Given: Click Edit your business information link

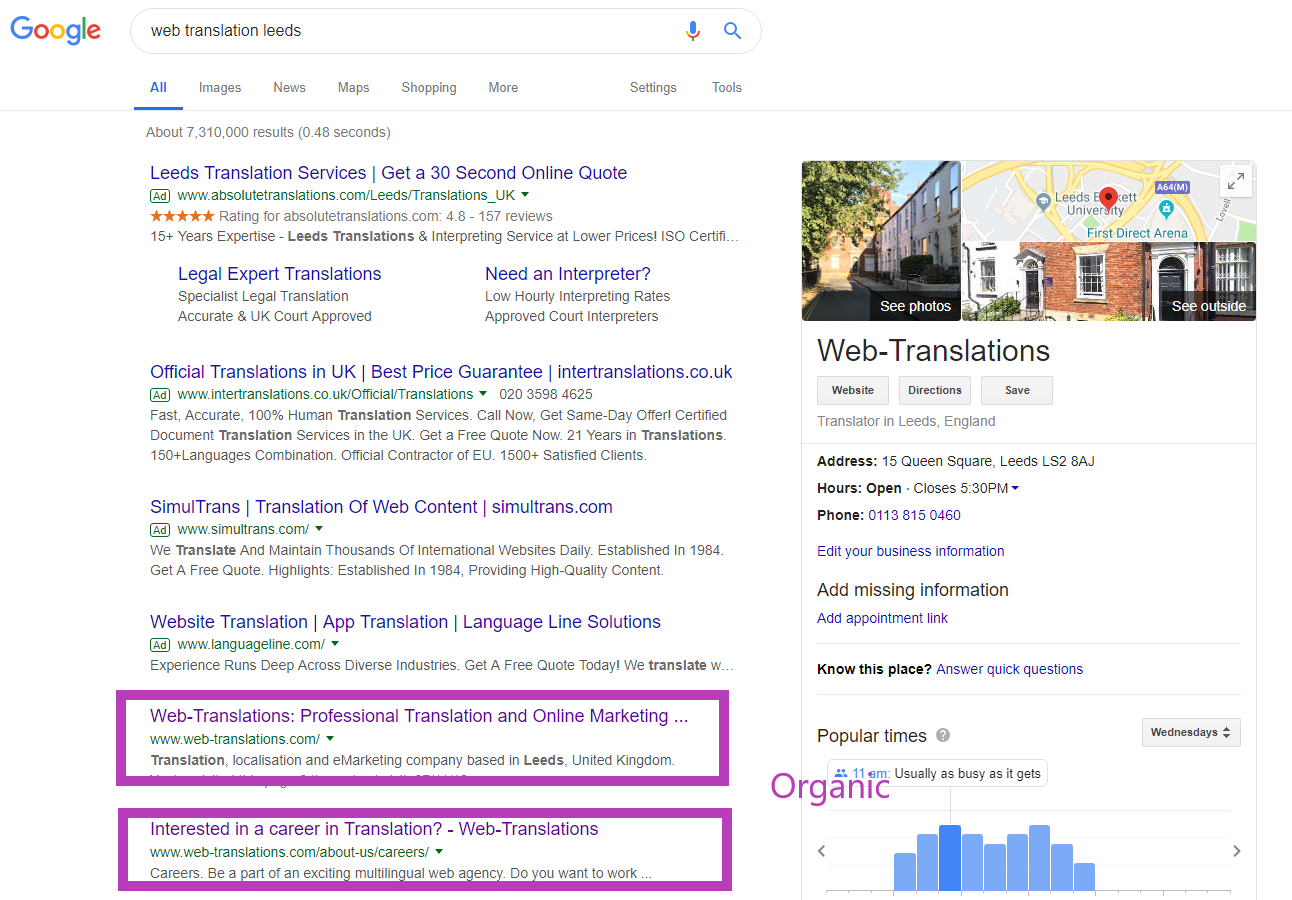Looking at the screenshot, I should click(x=911, y=551).
